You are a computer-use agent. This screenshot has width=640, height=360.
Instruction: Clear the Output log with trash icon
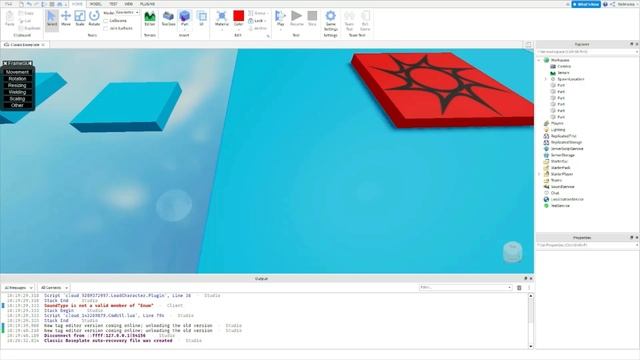(x=519, y=288)
